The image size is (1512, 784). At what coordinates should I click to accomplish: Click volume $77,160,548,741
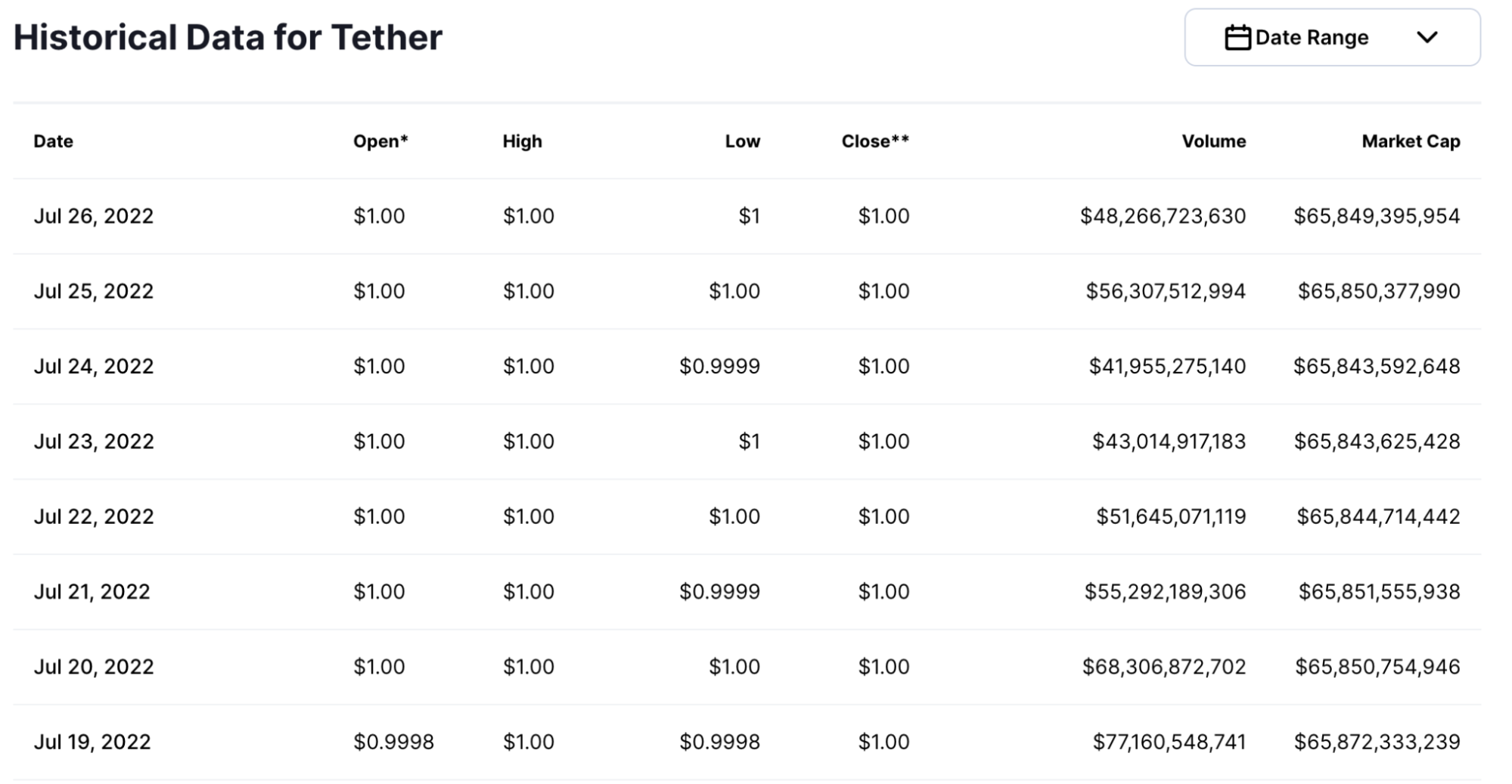[x=1169, y=742]
